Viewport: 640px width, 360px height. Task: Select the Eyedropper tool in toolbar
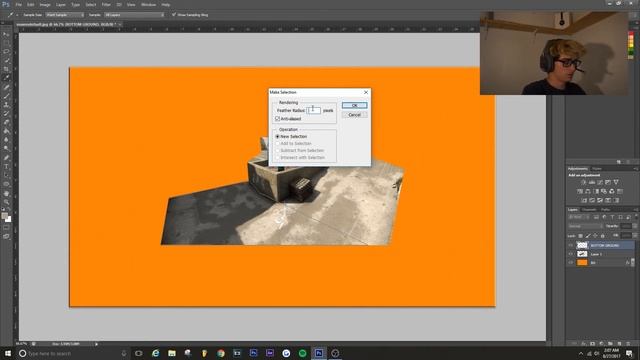(6, 78)
